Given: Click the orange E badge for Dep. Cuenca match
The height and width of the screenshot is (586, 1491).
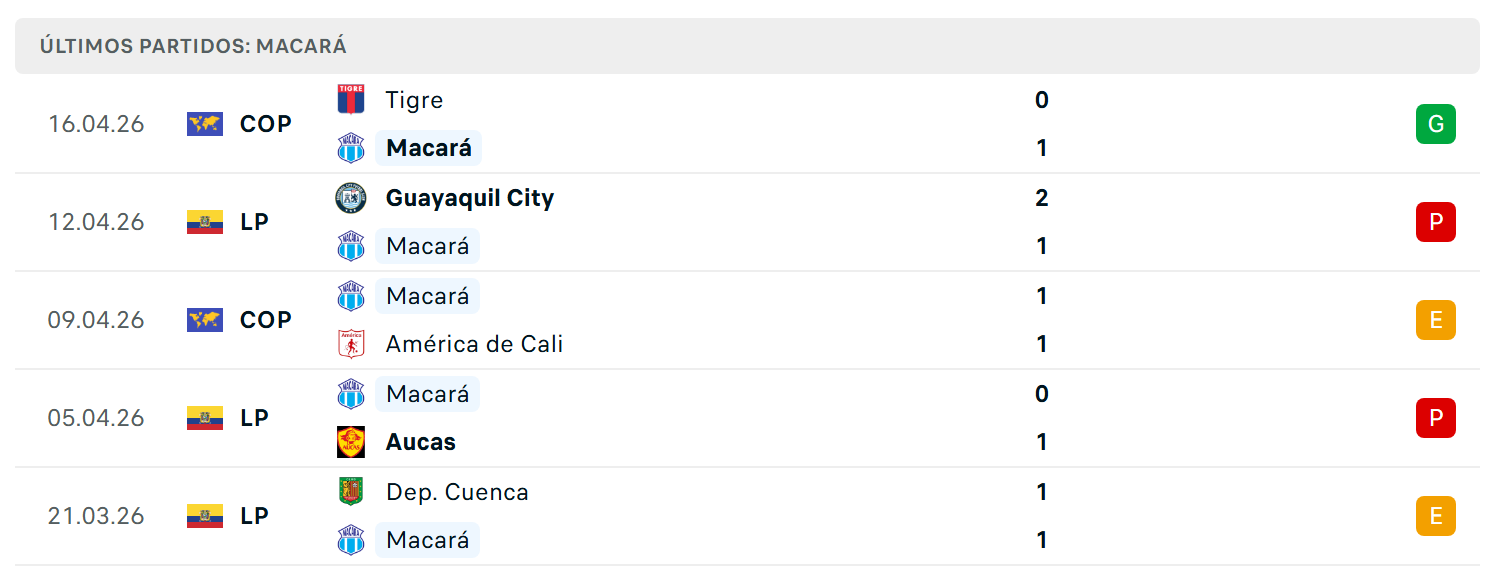Looking at the screenshot, I should click(x=1436, y=516).
